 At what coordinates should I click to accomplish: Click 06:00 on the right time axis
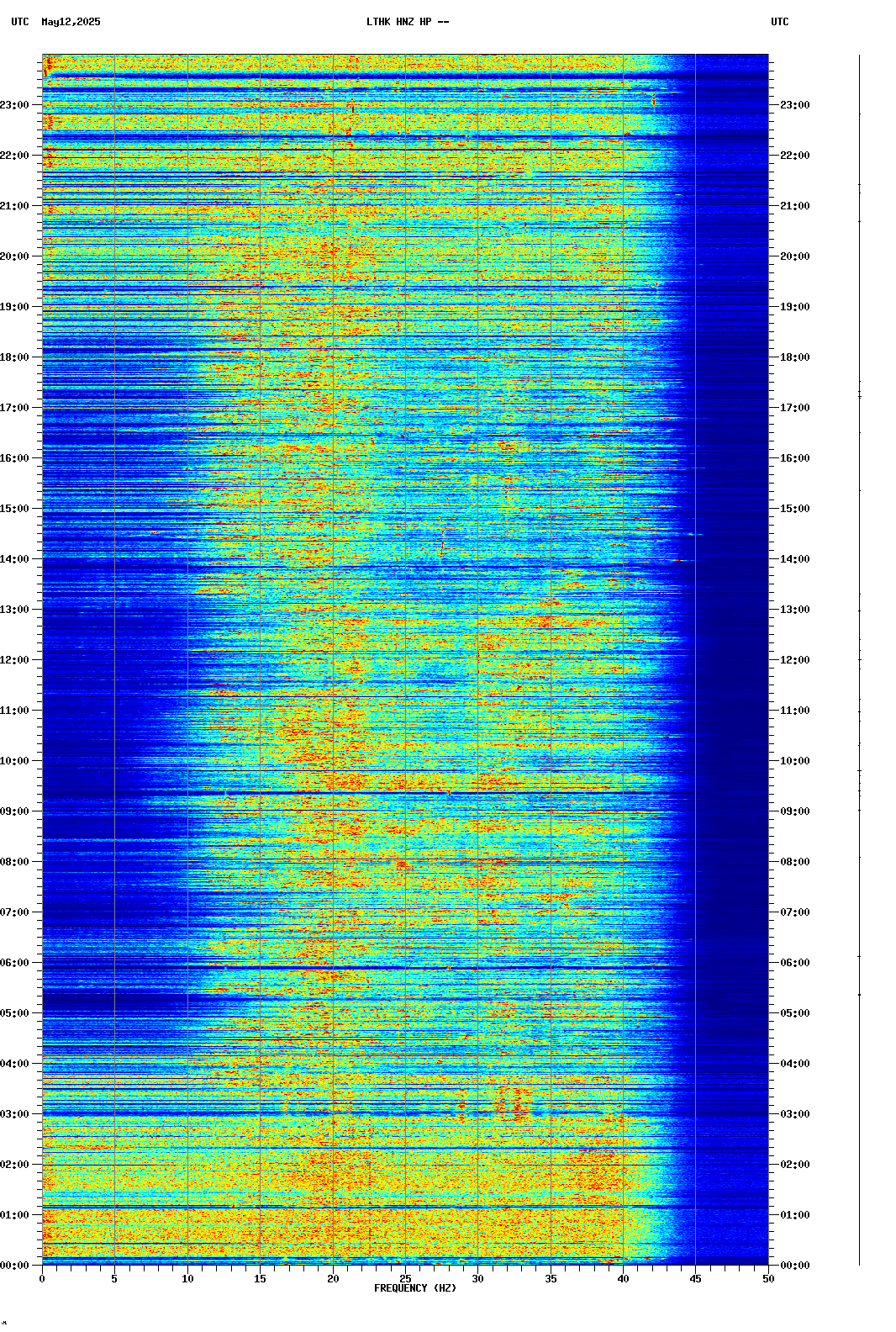(x=795, y=963)
